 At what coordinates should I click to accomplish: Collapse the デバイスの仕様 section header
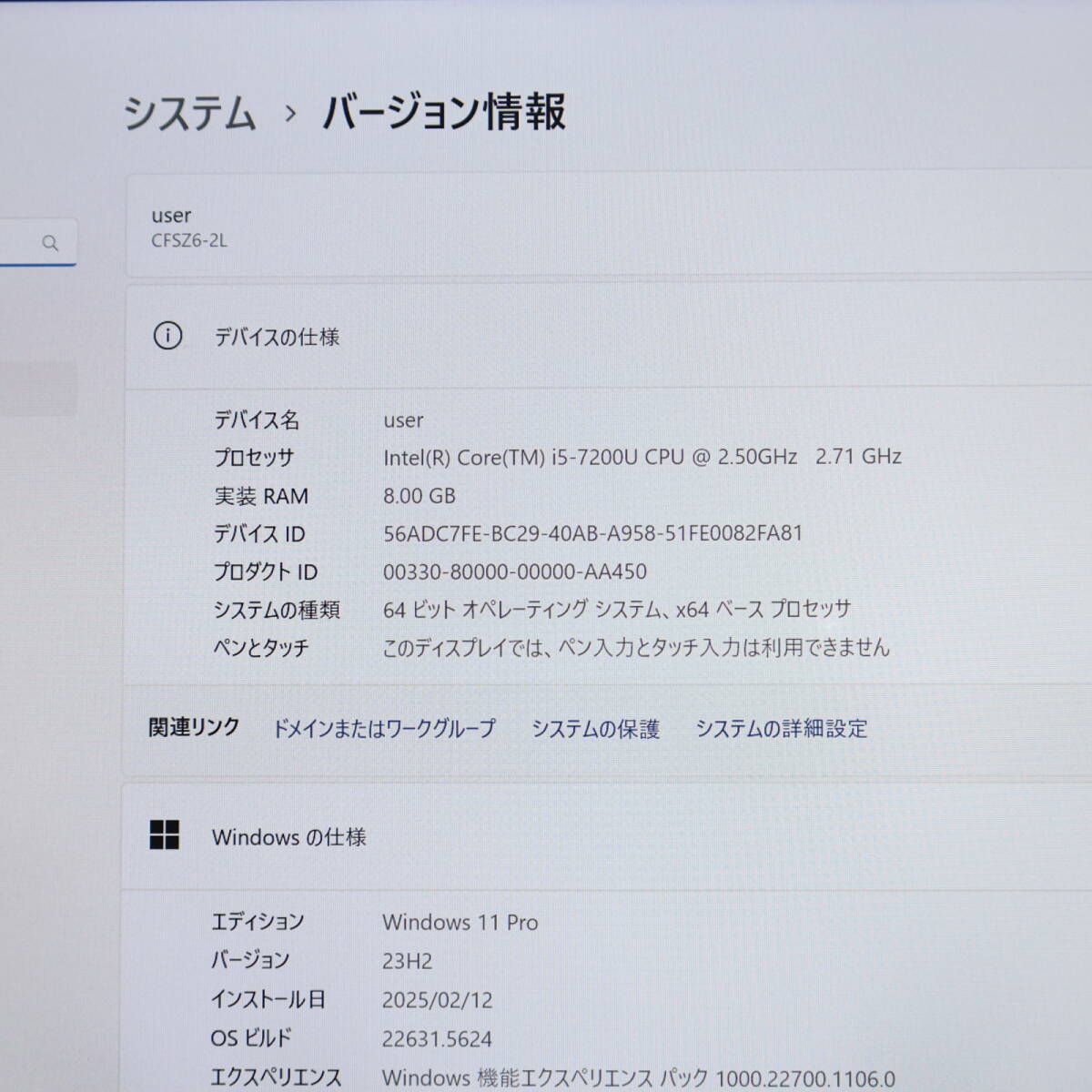608,337
